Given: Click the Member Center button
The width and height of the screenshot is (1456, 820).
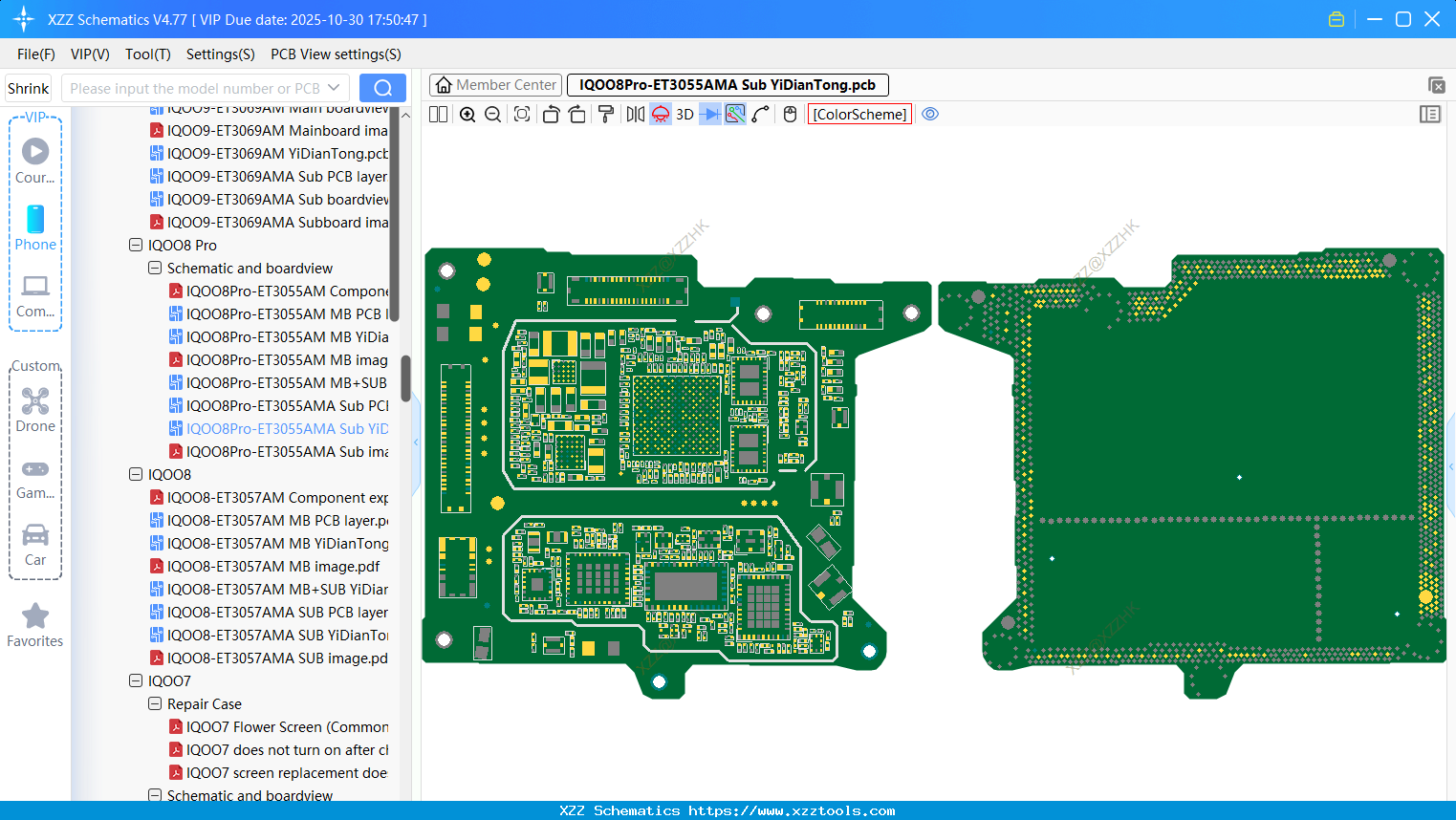Looking at the screenshot, I should 496,85.
